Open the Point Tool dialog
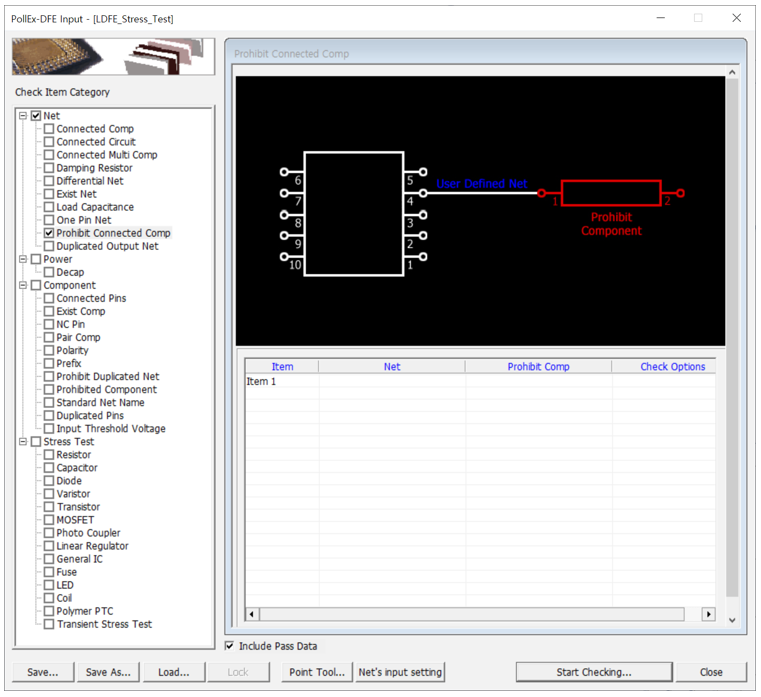 (x=316, y=672)
